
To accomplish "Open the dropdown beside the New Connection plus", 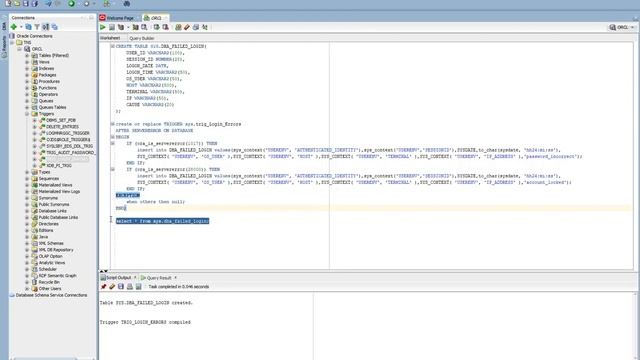I will (21, 27).
